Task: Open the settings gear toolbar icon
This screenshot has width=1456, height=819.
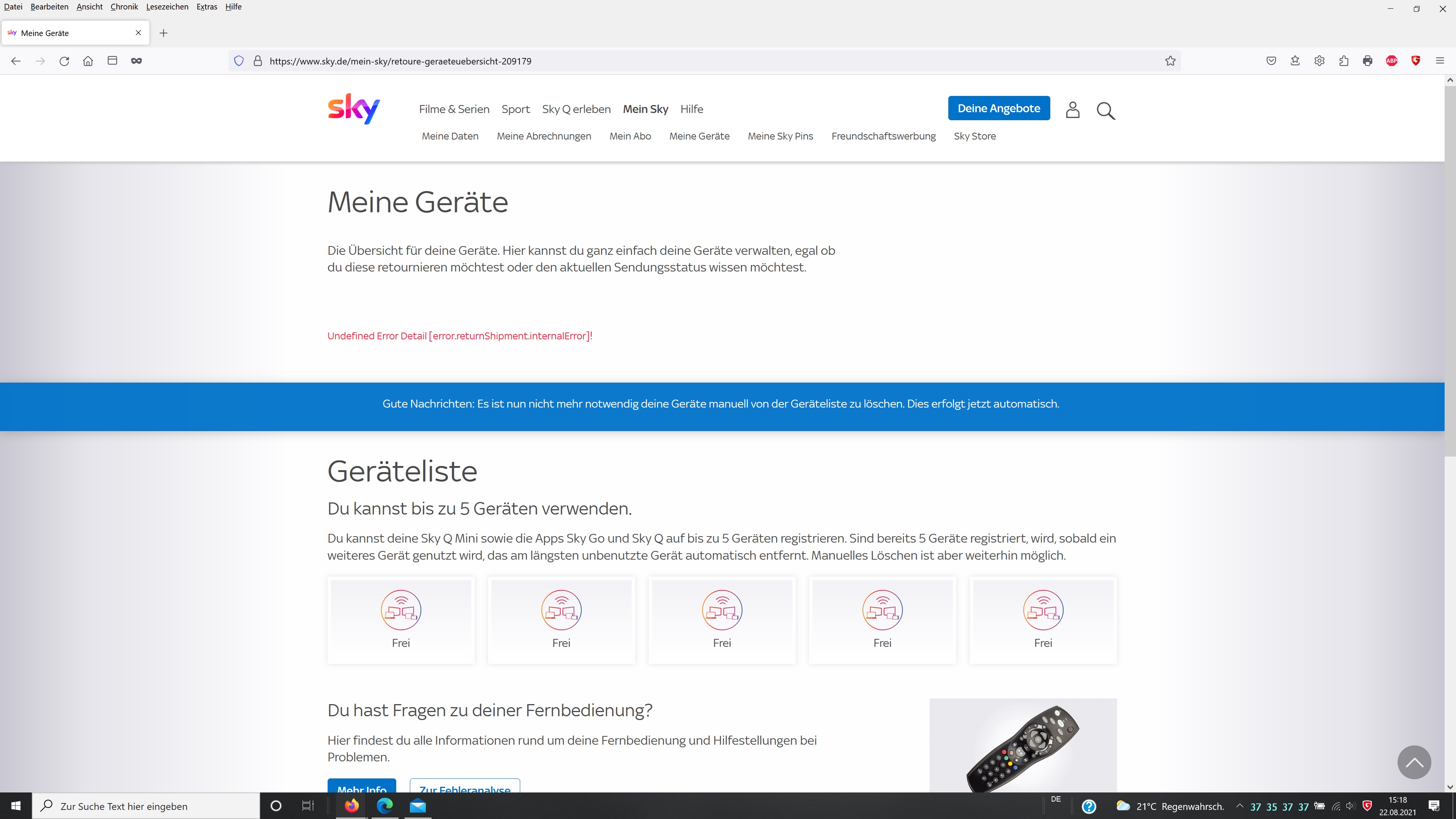Action: point(1319,61)
